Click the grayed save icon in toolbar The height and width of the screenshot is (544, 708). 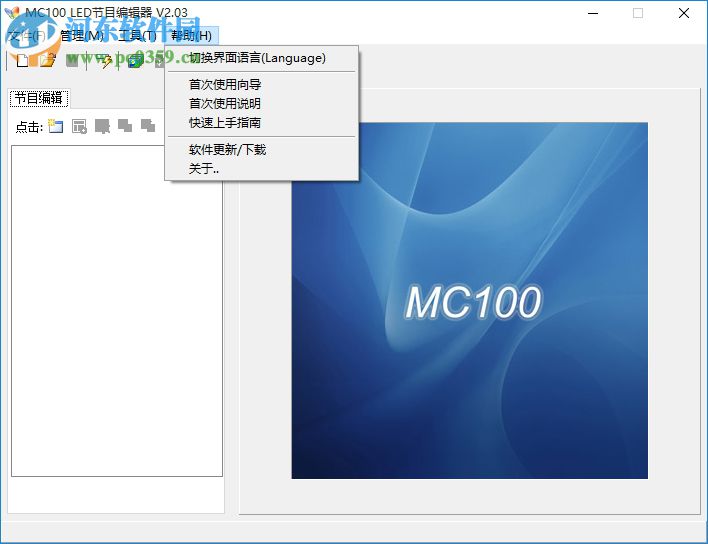tap(72, 60)
